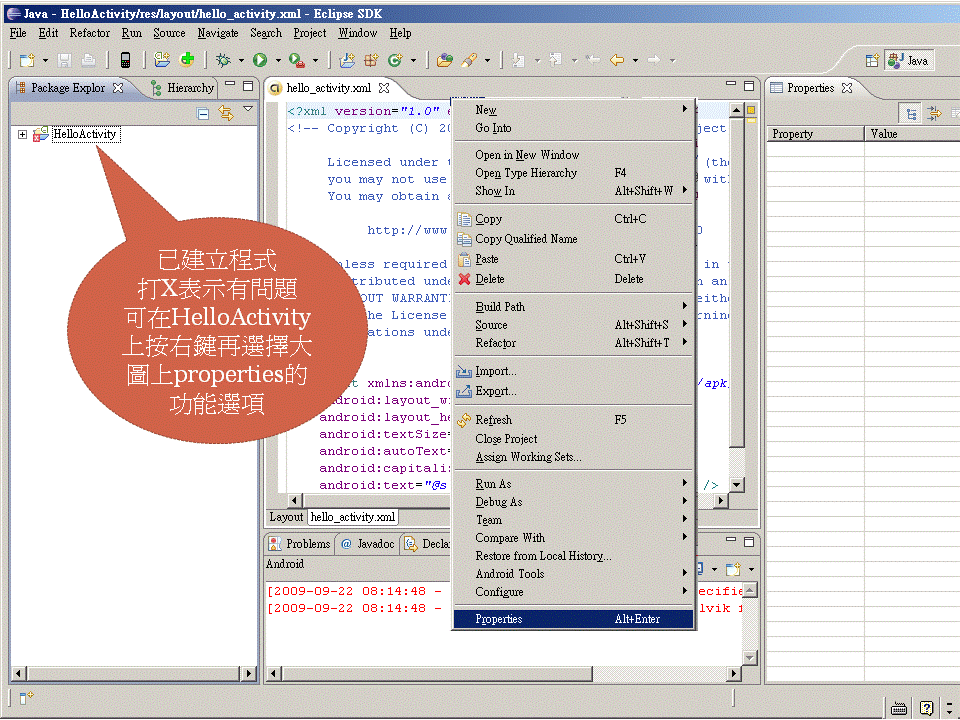Open dropdown next to New Class icon

coord(413,61)
